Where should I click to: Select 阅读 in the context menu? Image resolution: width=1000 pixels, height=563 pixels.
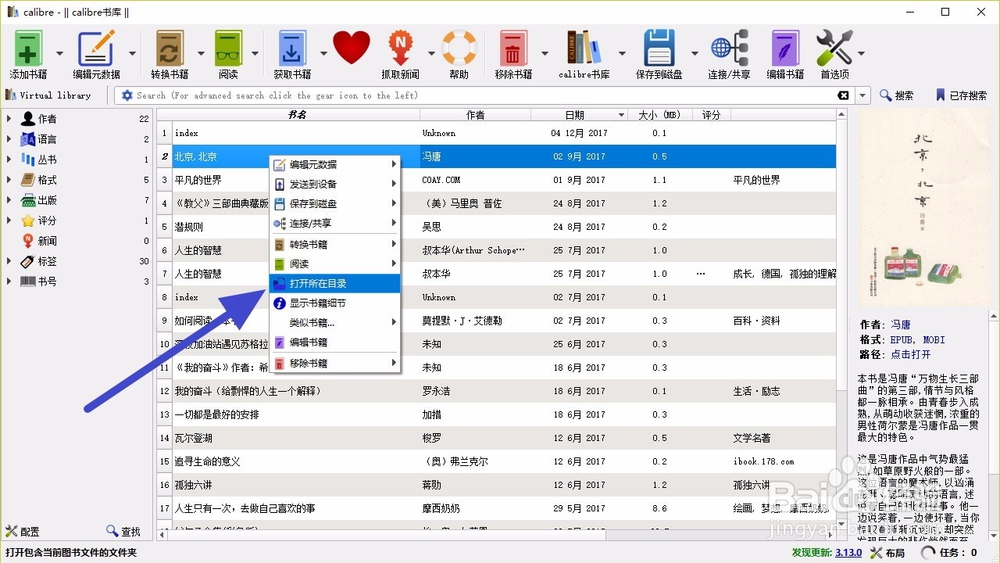[335, 264]
